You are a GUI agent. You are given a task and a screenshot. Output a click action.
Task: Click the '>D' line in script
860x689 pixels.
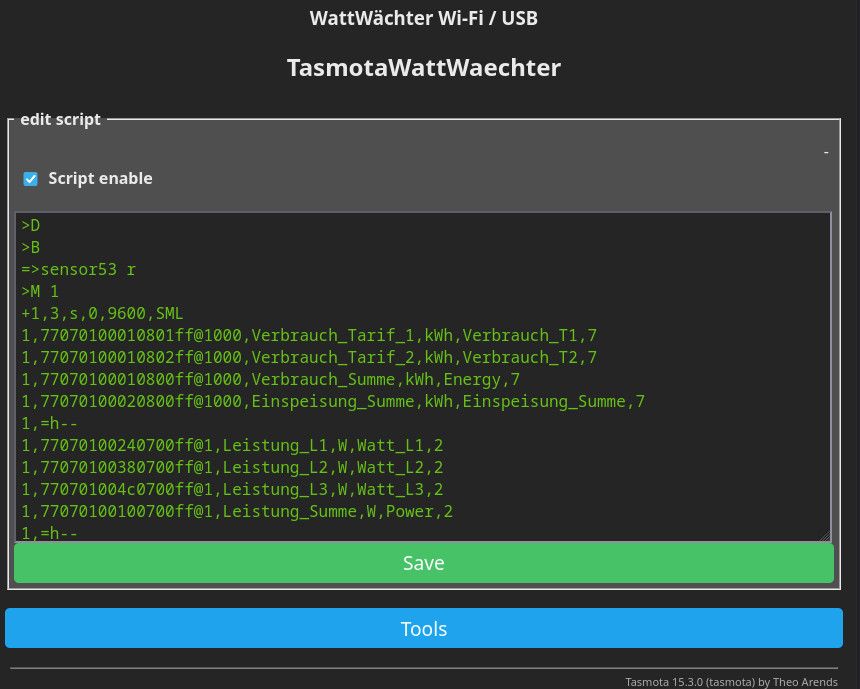click(x=31, y=225)
